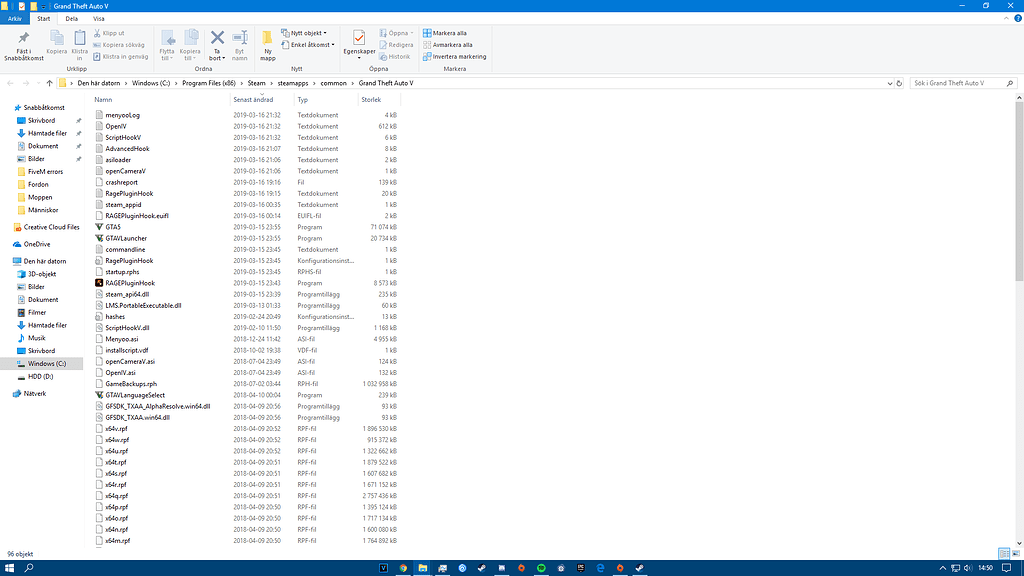The image size is (1024, 576).
Task: Open the Arkiv menu
Action: point(14,18)
